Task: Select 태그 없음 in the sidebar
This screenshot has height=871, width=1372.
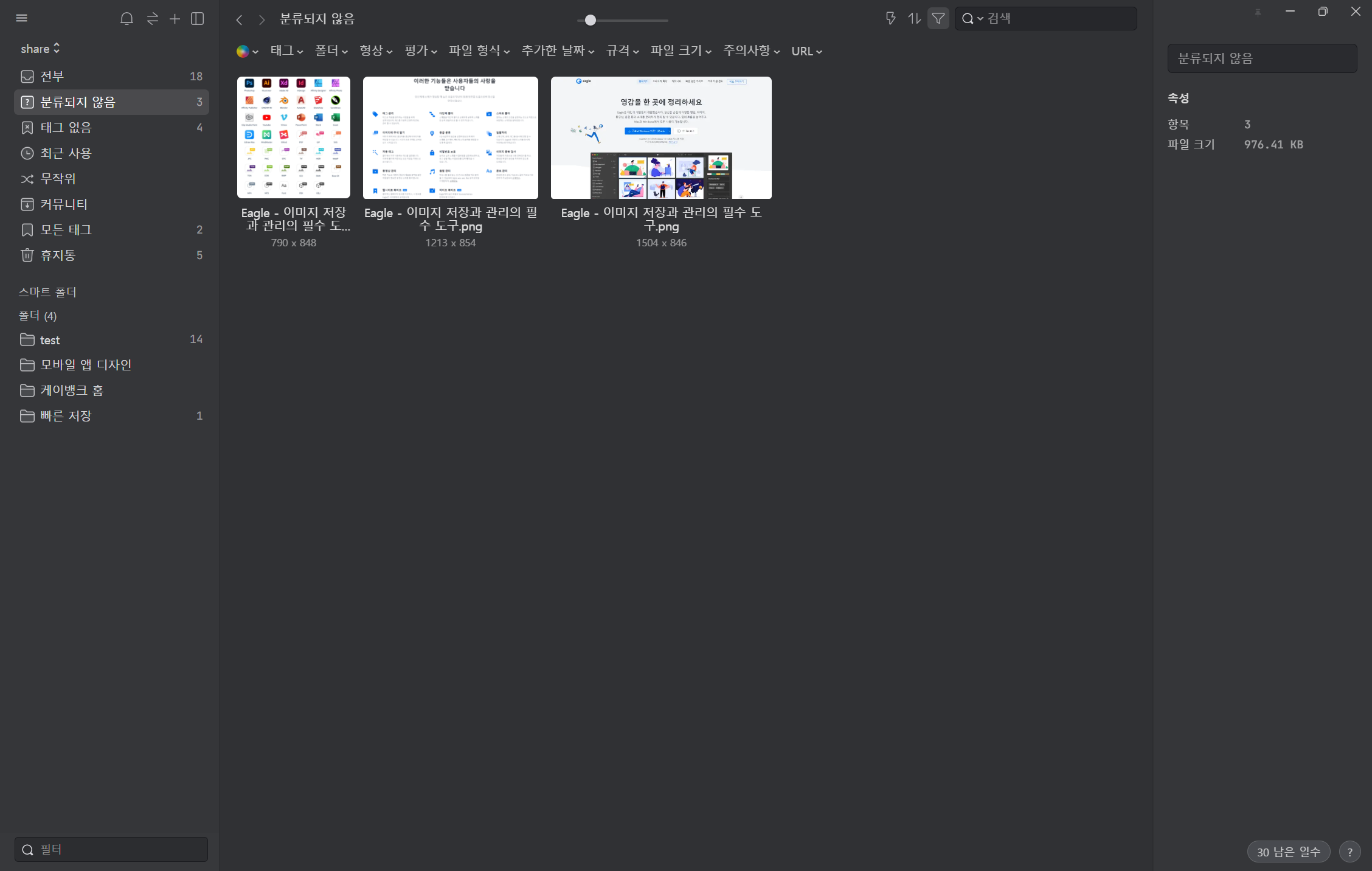Action: (66, 128)
